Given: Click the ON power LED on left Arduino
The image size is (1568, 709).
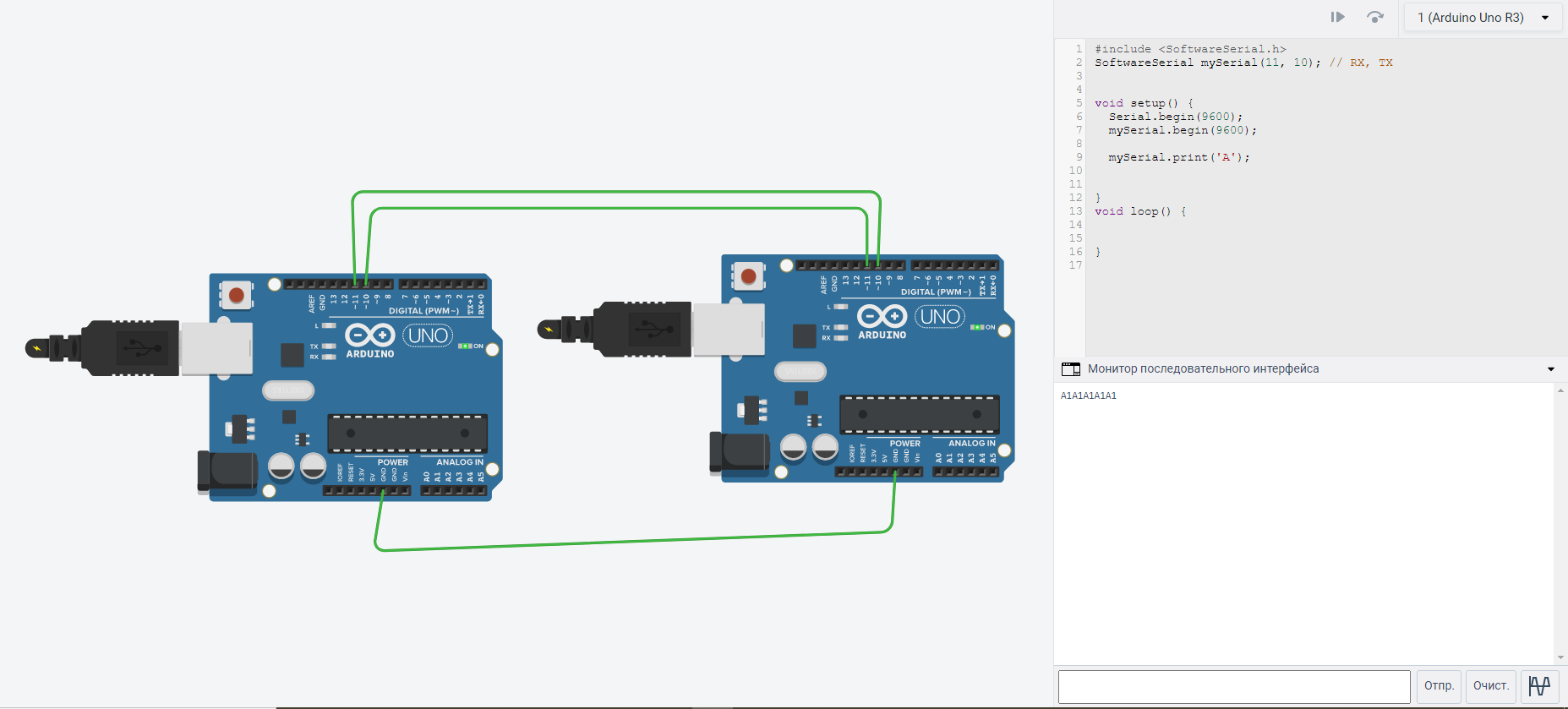Looking at the screenshot, I should point(465,346).
